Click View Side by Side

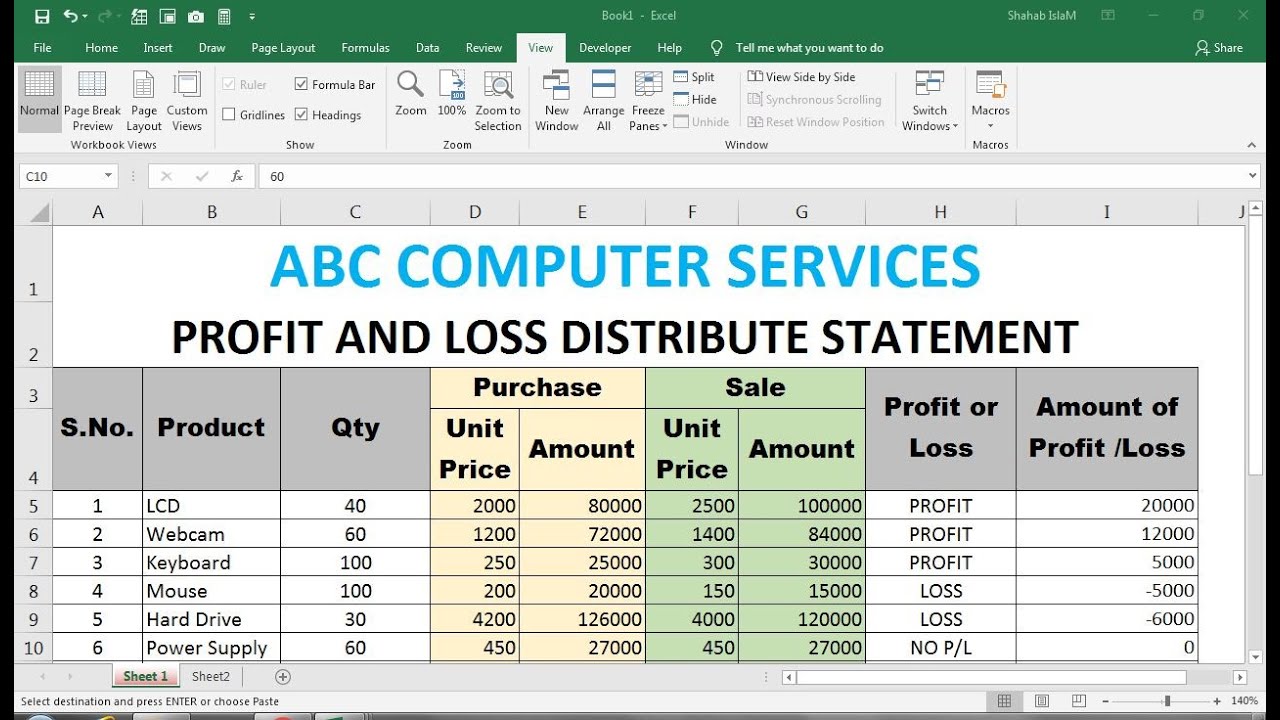pyautogui.click(x=801, y=77)
